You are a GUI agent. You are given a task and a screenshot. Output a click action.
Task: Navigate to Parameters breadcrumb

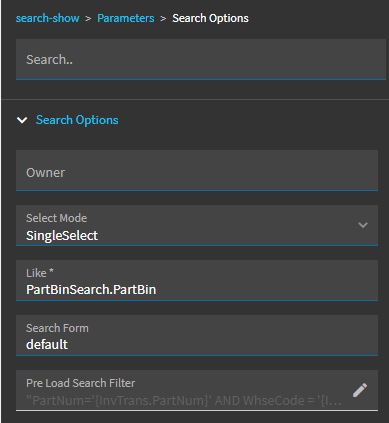(126, 18)
